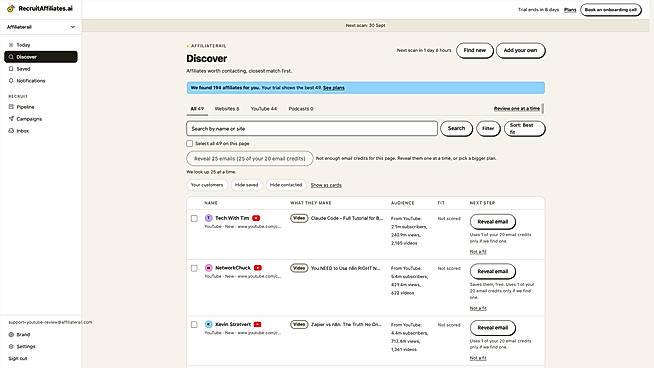The image size is (654, 368).
Task: Click the Inbox icon in sidebar
Action: 11,131
